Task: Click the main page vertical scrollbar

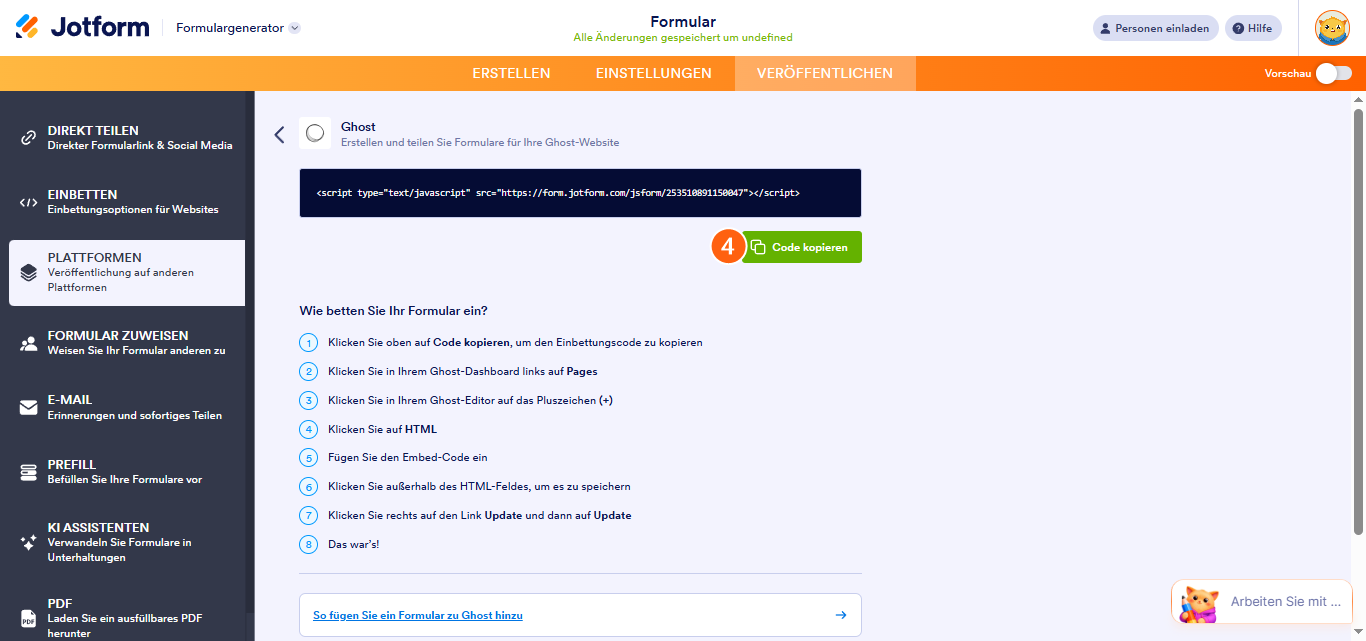Action: point(1358,320)
